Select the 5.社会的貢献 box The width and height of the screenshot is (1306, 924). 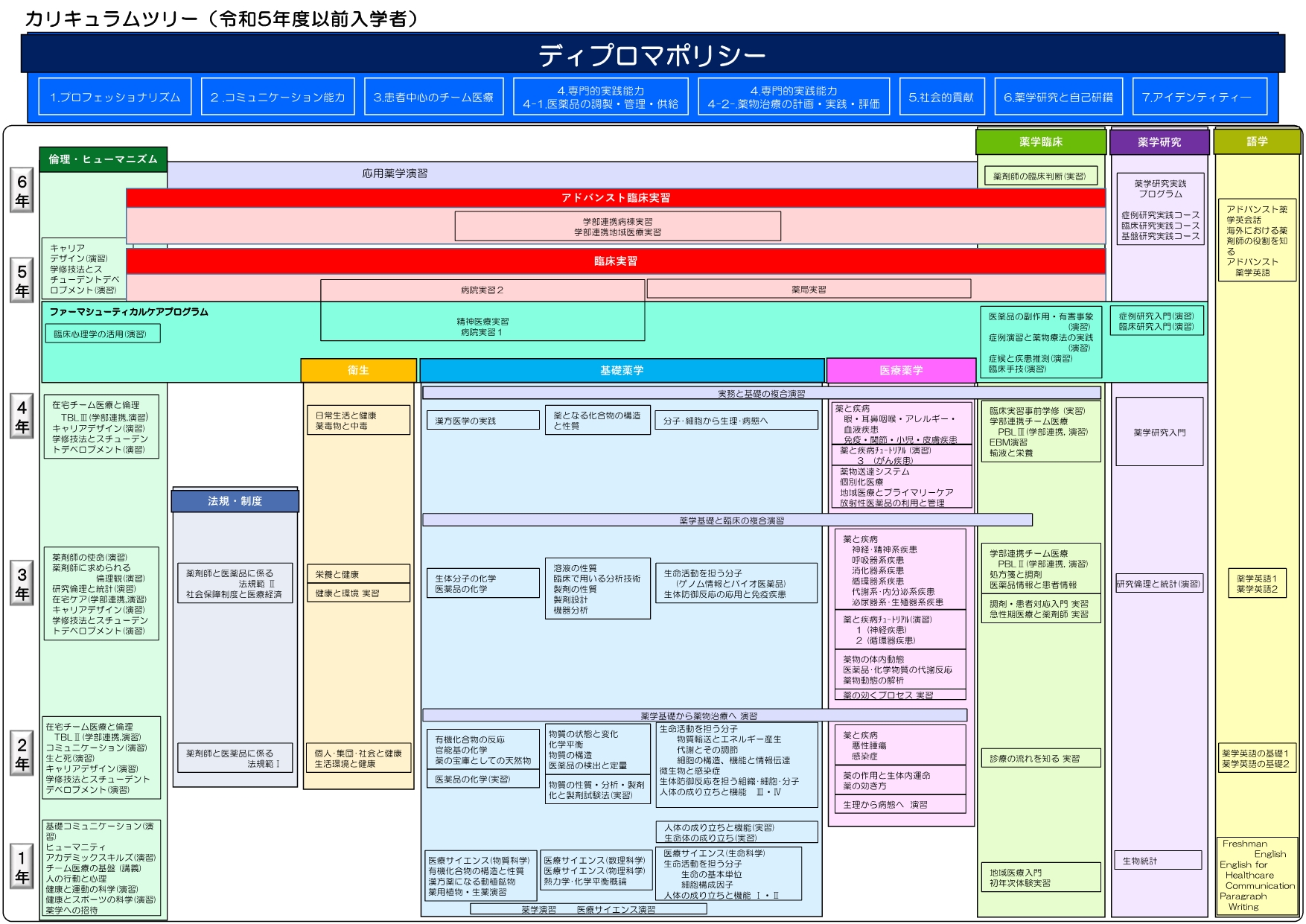point(941,97)
